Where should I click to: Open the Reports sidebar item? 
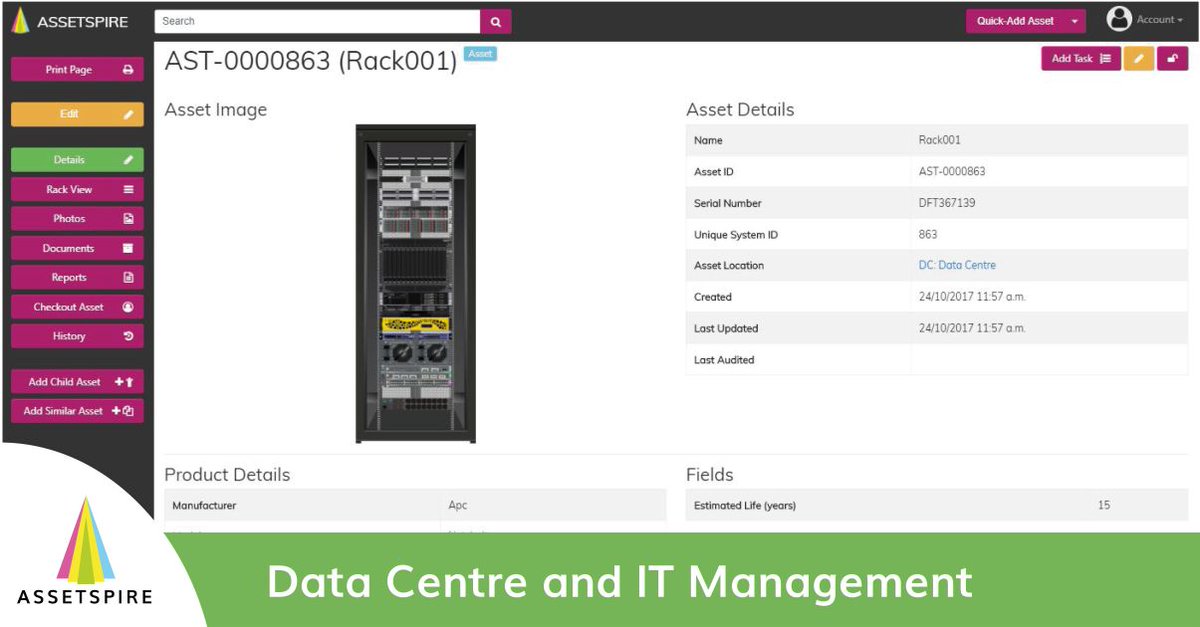point(77,277)
